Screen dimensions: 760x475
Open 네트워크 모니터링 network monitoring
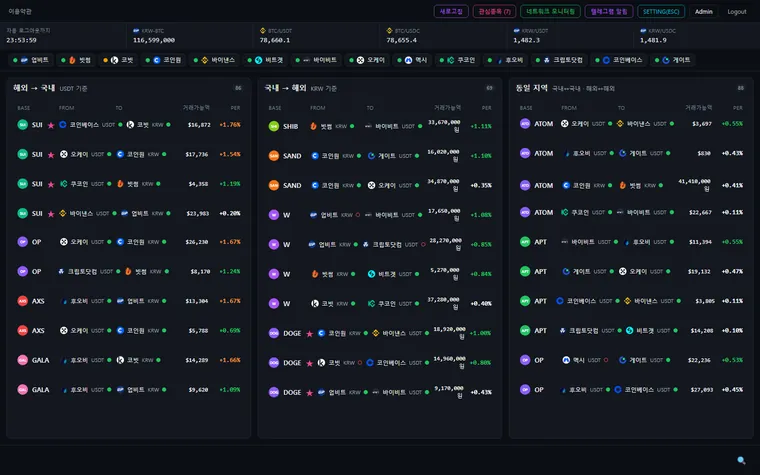click(x=550, y=11)
